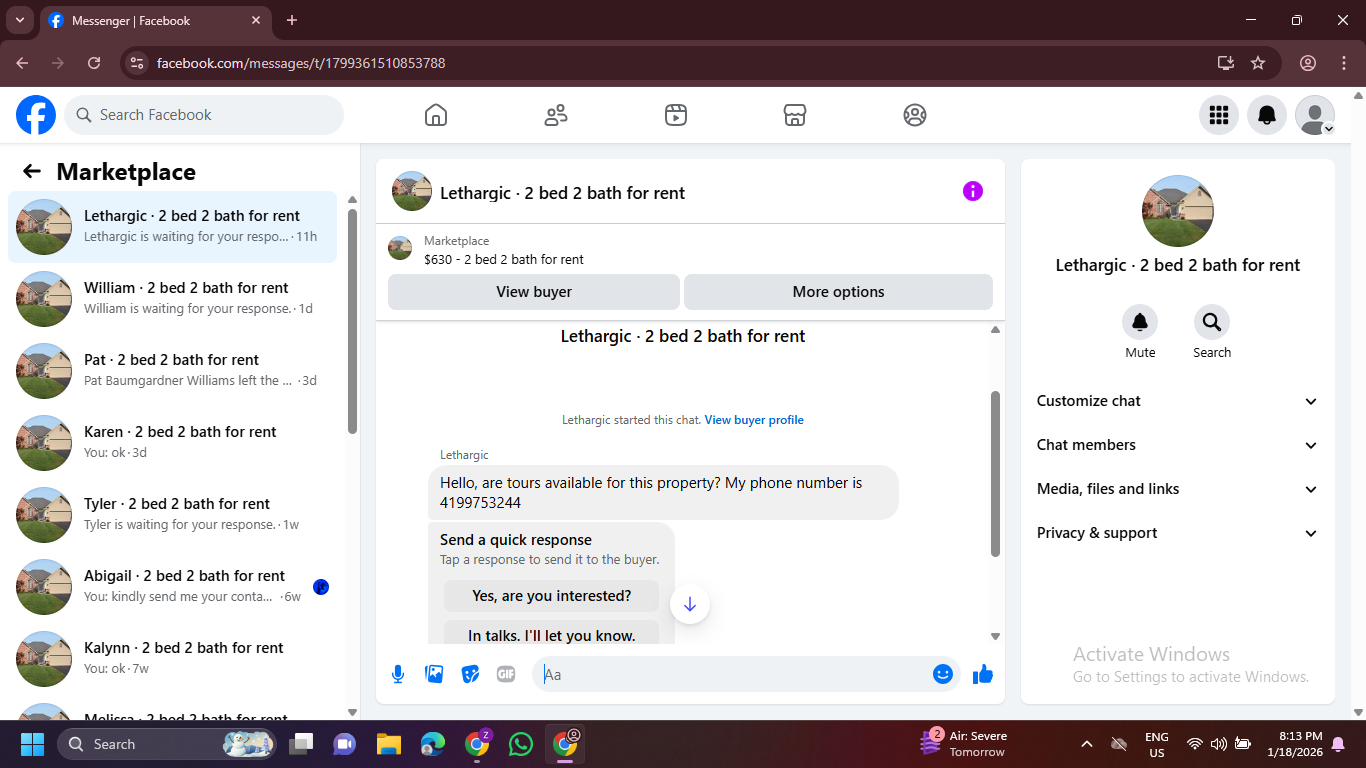Viewport: 1366px width, 768px height.
Task: Open the View buyer profile link
Action: (754, 420)
